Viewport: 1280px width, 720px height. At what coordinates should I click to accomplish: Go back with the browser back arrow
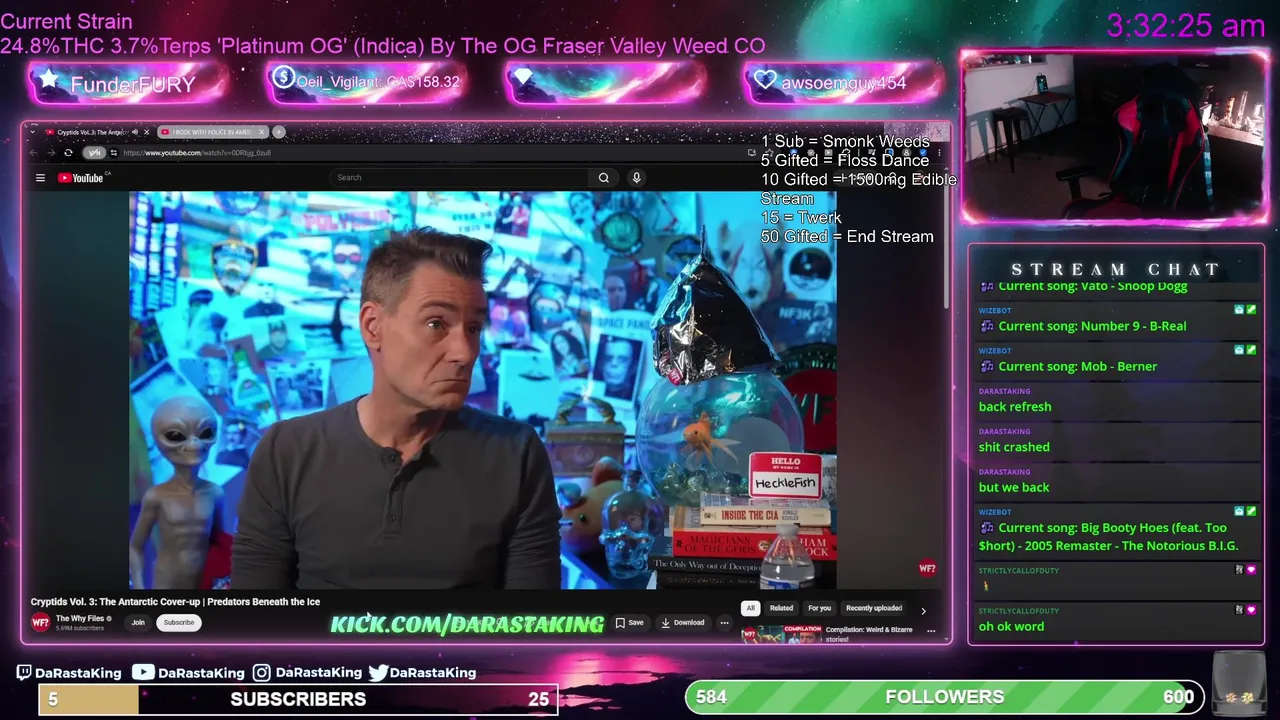pos(34,153)
